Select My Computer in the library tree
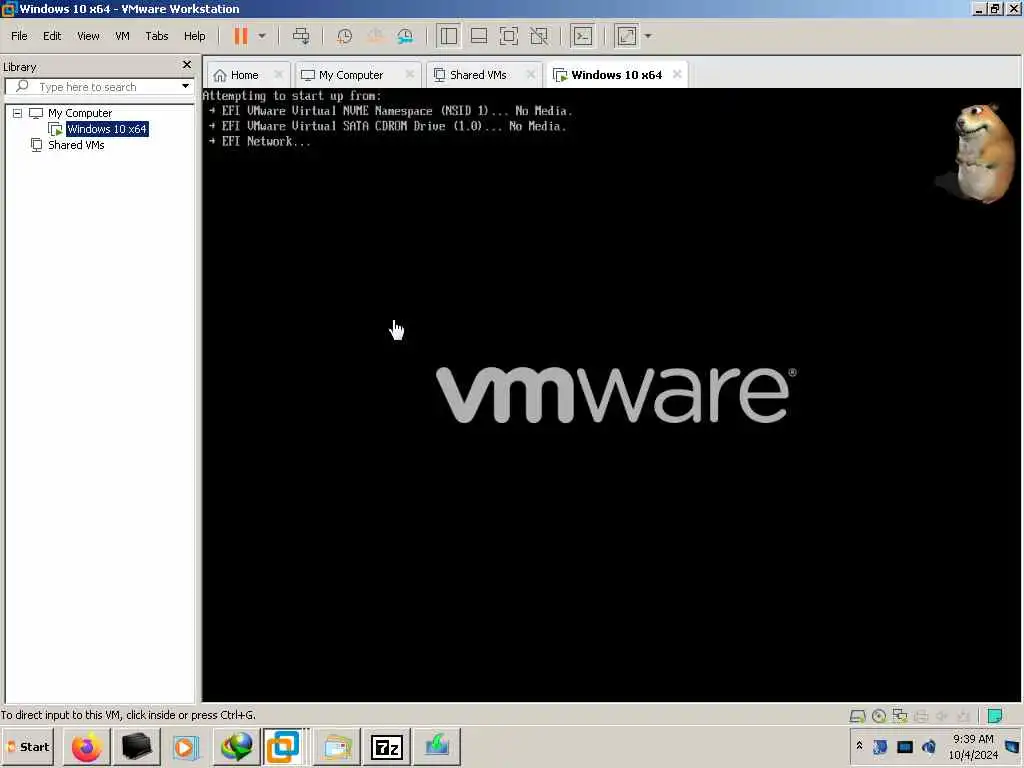 80,113
